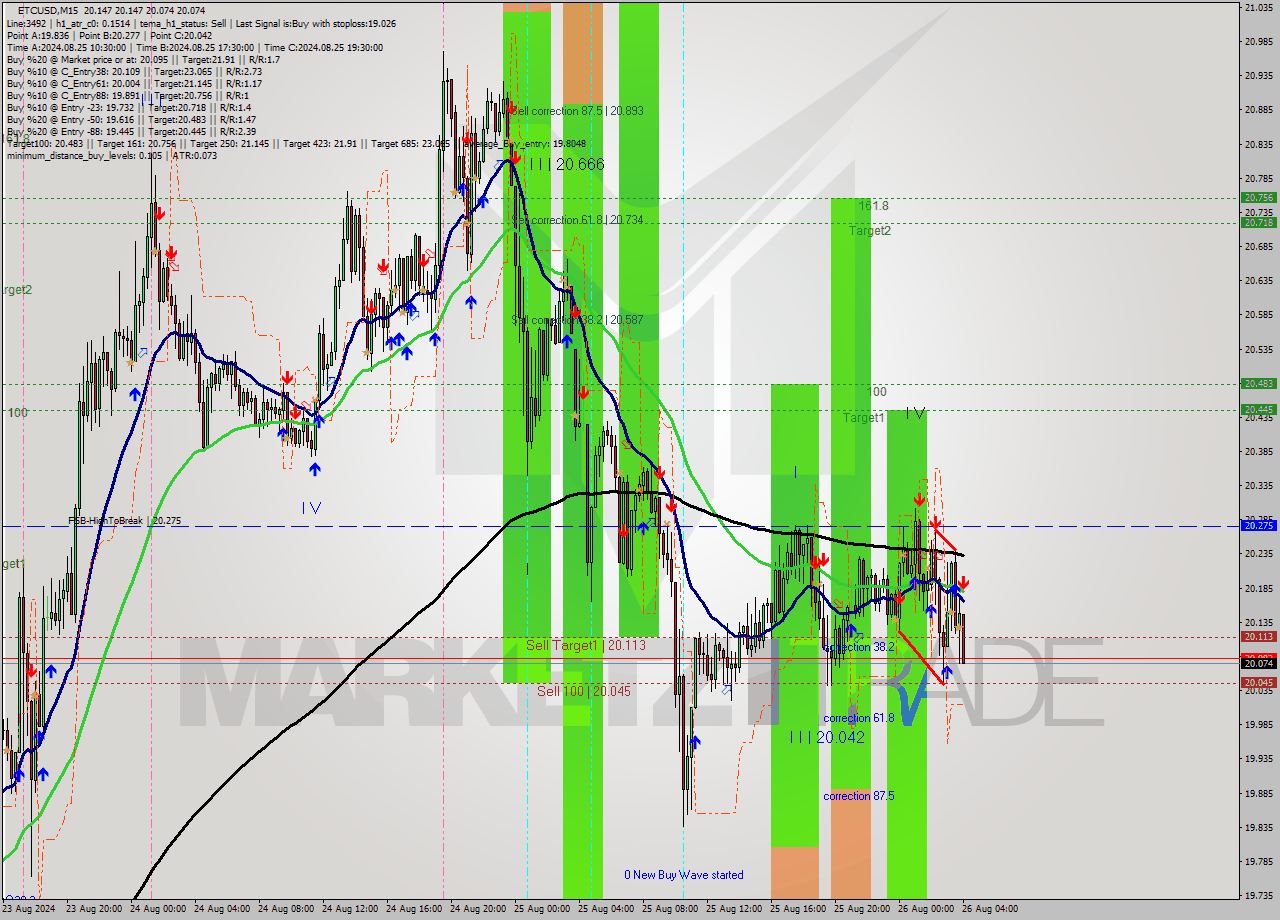Click the '24 Aug 00:00' time label
The height and width of the screenshot is (920, 1280).
pos(158,909)
